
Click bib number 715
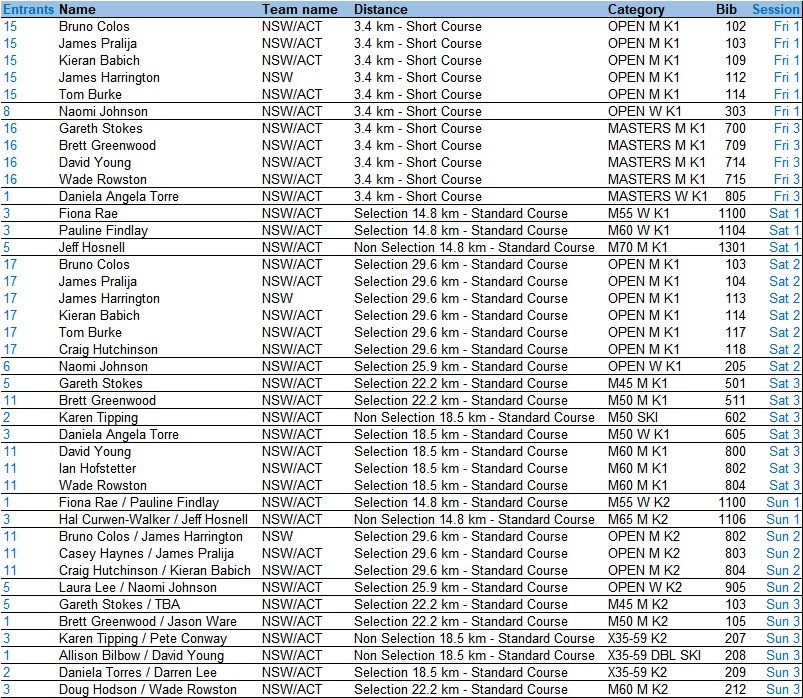click(735, 180)
